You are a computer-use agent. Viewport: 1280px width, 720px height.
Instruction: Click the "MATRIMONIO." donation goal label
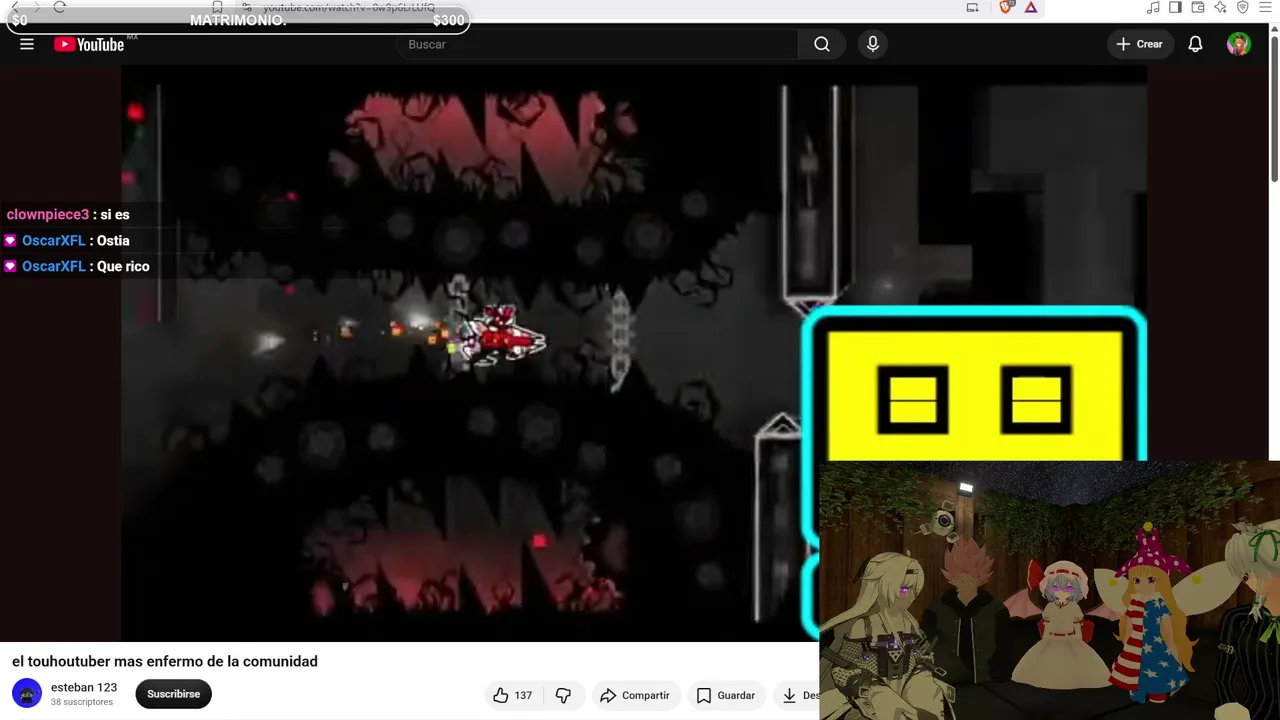(x=238, y=20)
